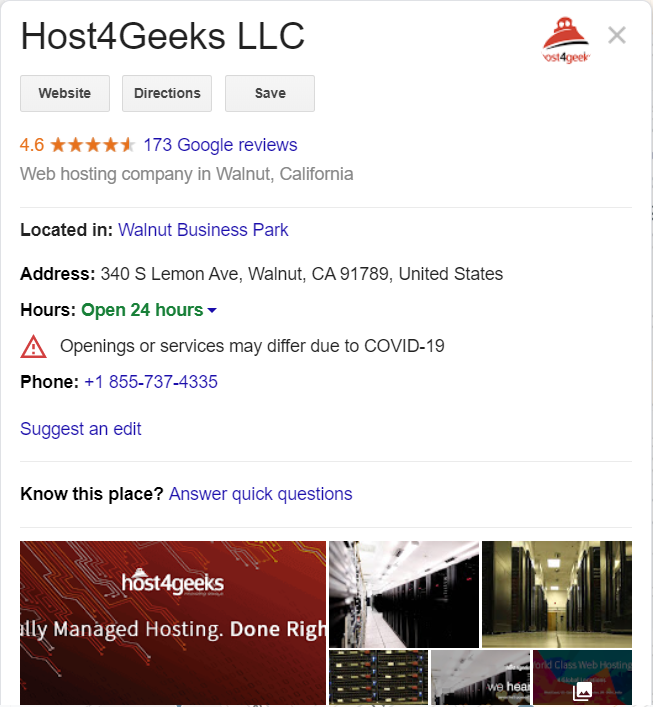
Task: Save this place with Save button
Action: [270, 93]
